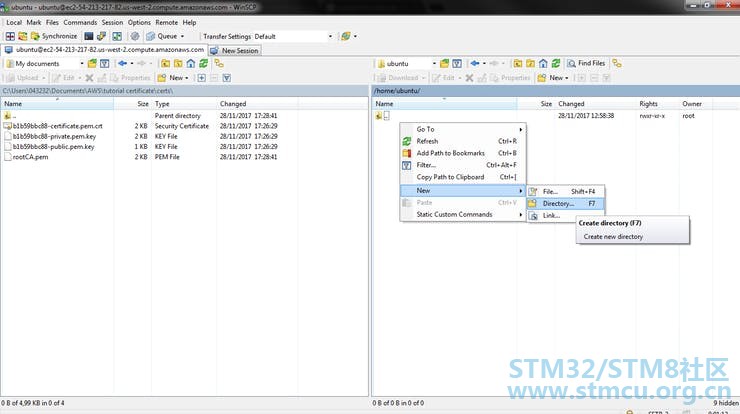
Task: Open in PuTTY icon beside the console icon
Action: [x=101, y=36]
